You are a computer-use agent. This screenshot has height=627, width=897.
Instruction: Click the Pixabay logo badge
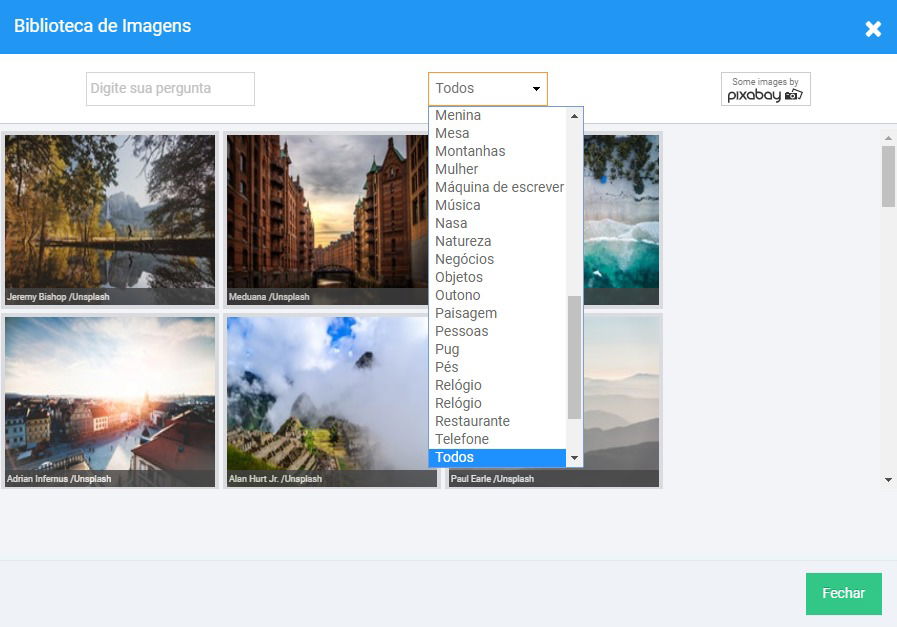(765, 89)
